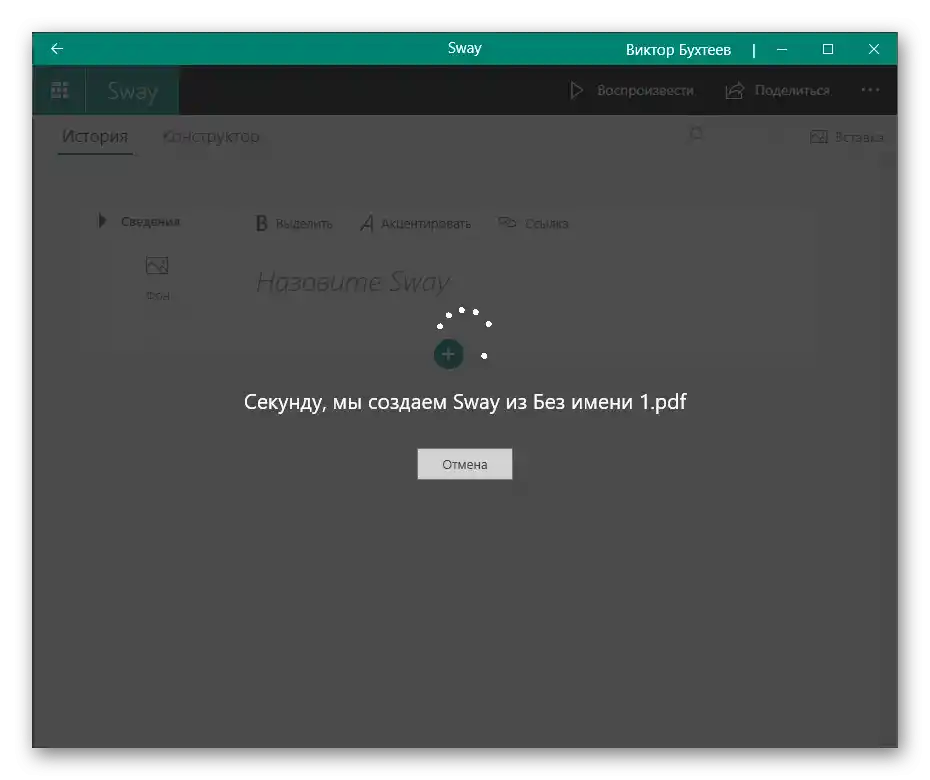Click the user name Виктор Бухтеев

pyautogui.click(x=678, y=50)
